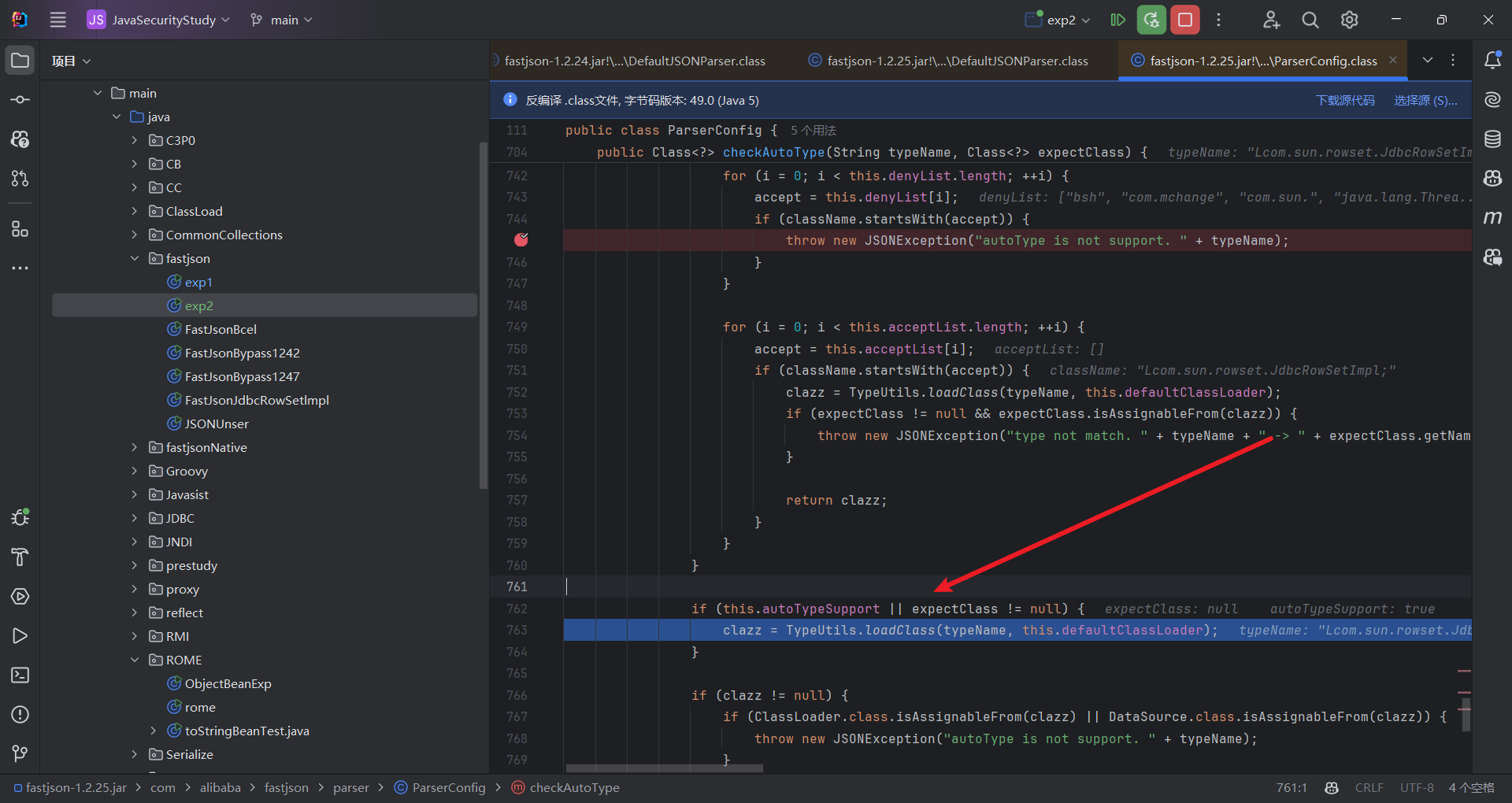
Task: Open editor tab options menu
Action: [1453, 60]
